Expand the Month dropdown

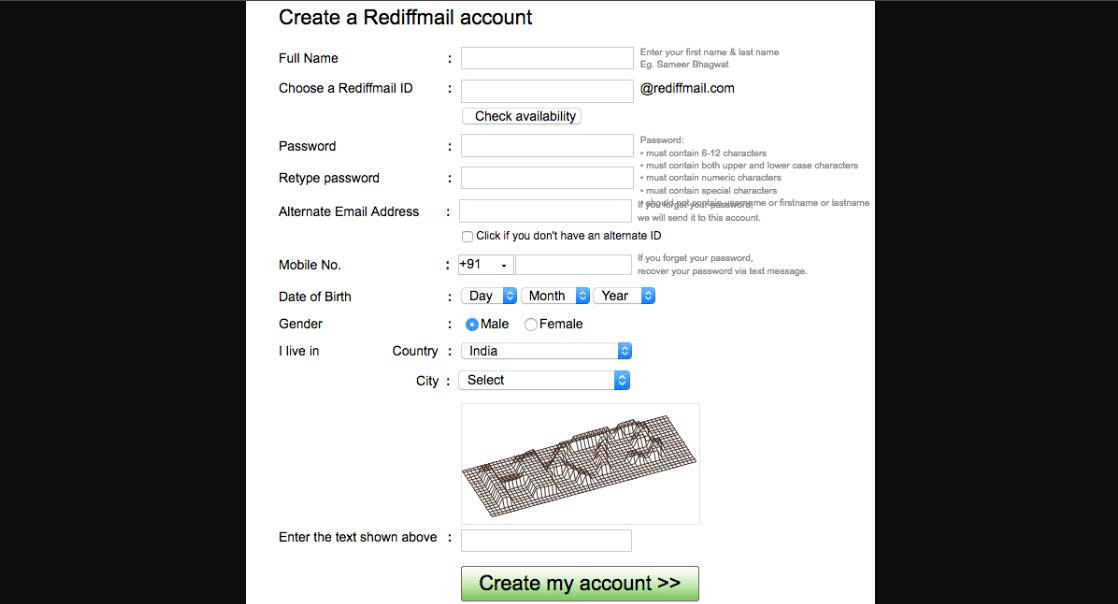[x=555, y=296]
